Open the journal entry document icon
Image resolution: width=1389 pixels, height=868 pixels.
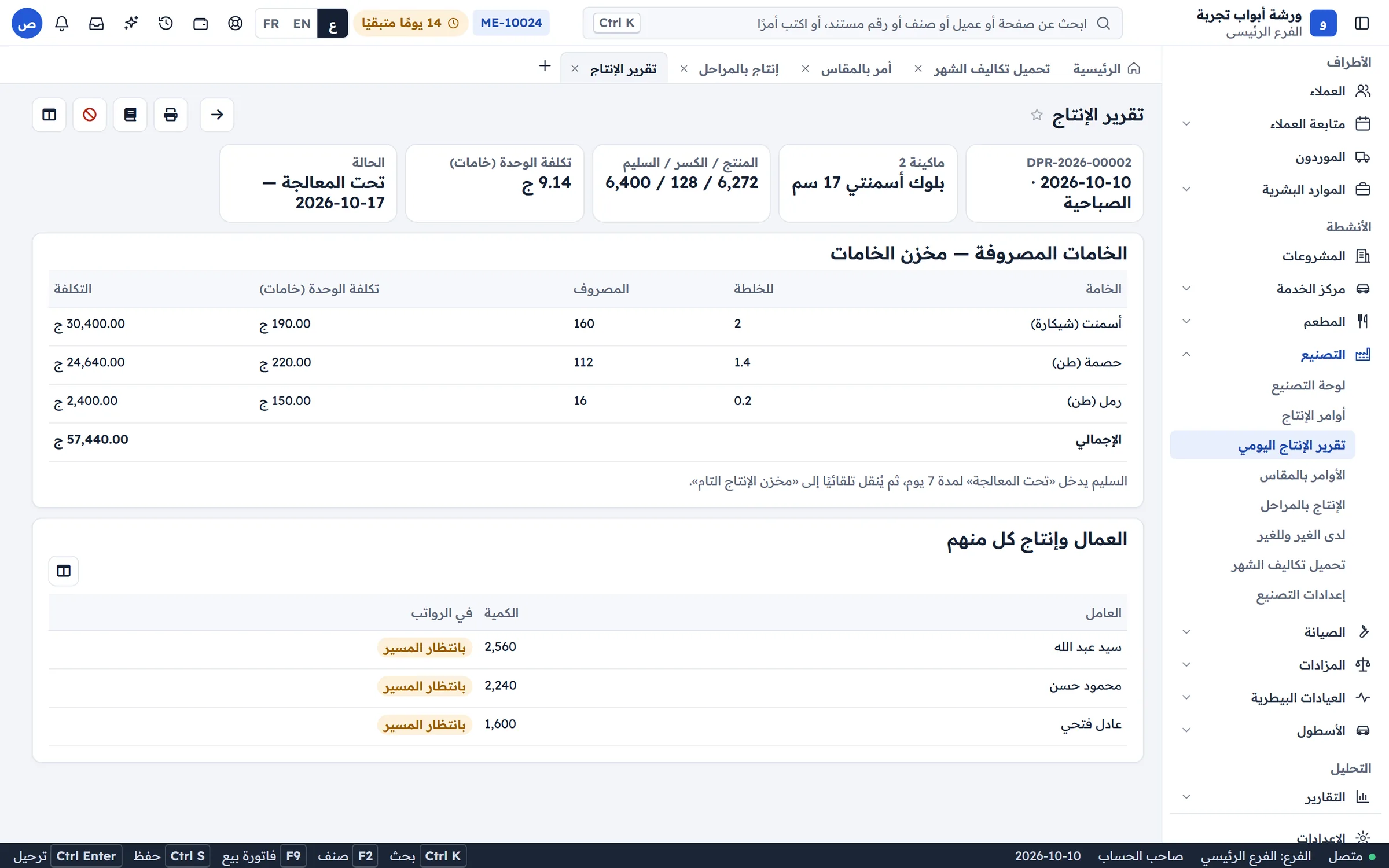(x=130, y=115)
